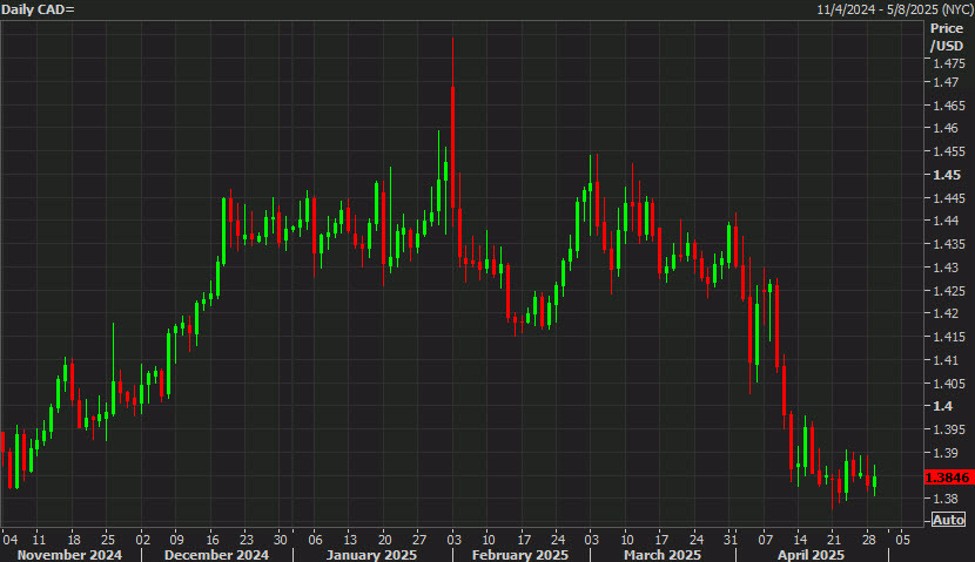This screenshot has width=975, height=562.
Task: Click the 1.45 price level on axis
Action: 946,175
